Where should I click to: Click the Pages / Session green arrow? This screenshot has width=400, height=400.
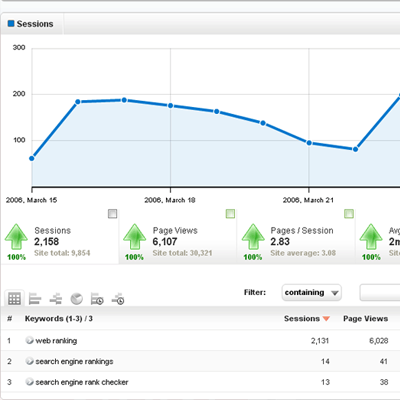253,237
